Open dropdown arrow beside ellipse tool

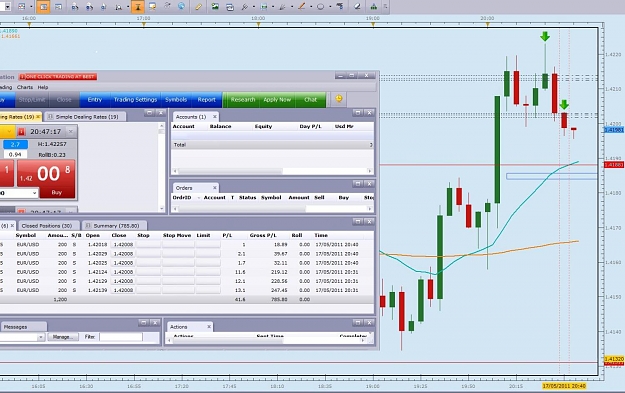click(x=330, y=7)
